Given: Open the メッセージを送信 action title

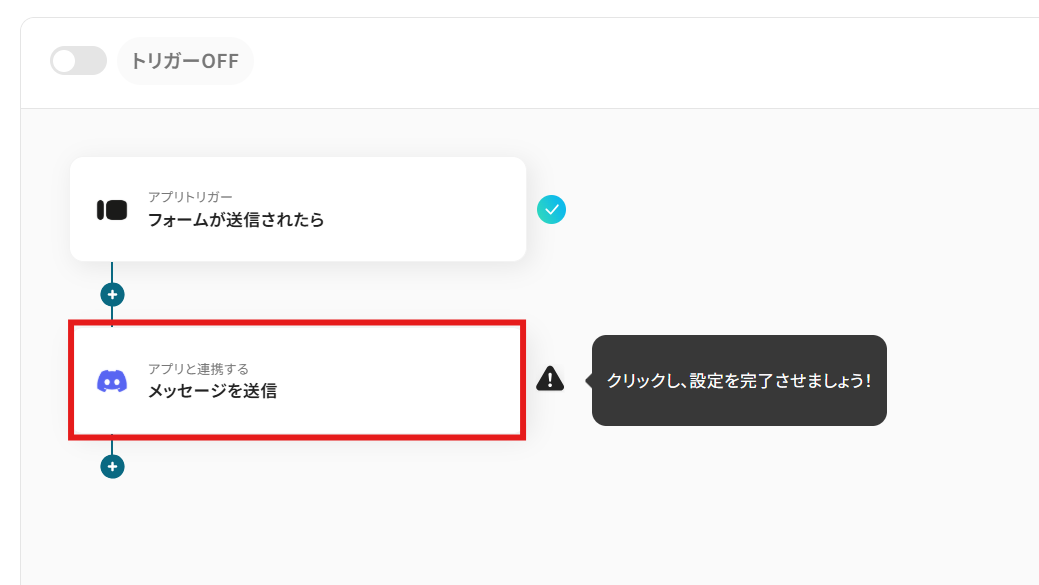Looking at the screenshot, I should tap(212, 391).
